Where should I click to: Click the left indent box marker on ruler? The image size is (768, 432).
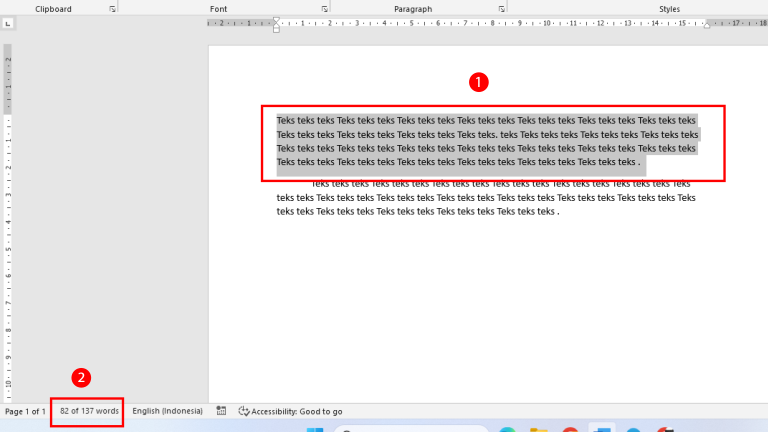(x=276, y=30)
